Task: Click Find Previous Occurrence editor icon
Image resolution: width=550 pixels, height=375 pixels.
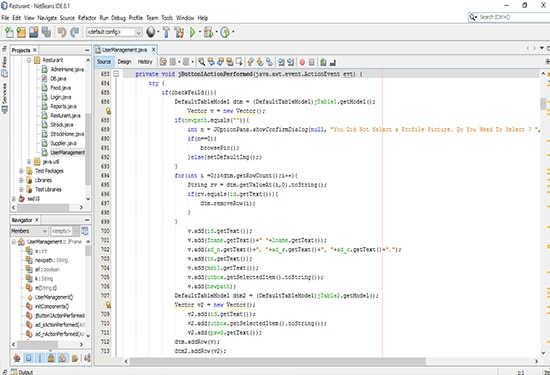Action: pyautogui.click(x=211, y=62)
